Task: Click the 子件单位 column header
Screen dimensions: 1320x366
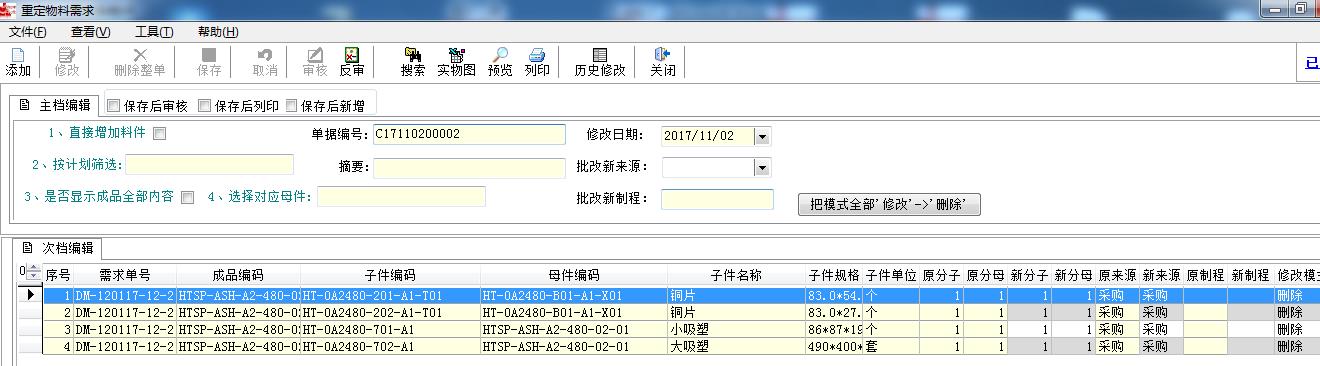Action: coord(891,275)
